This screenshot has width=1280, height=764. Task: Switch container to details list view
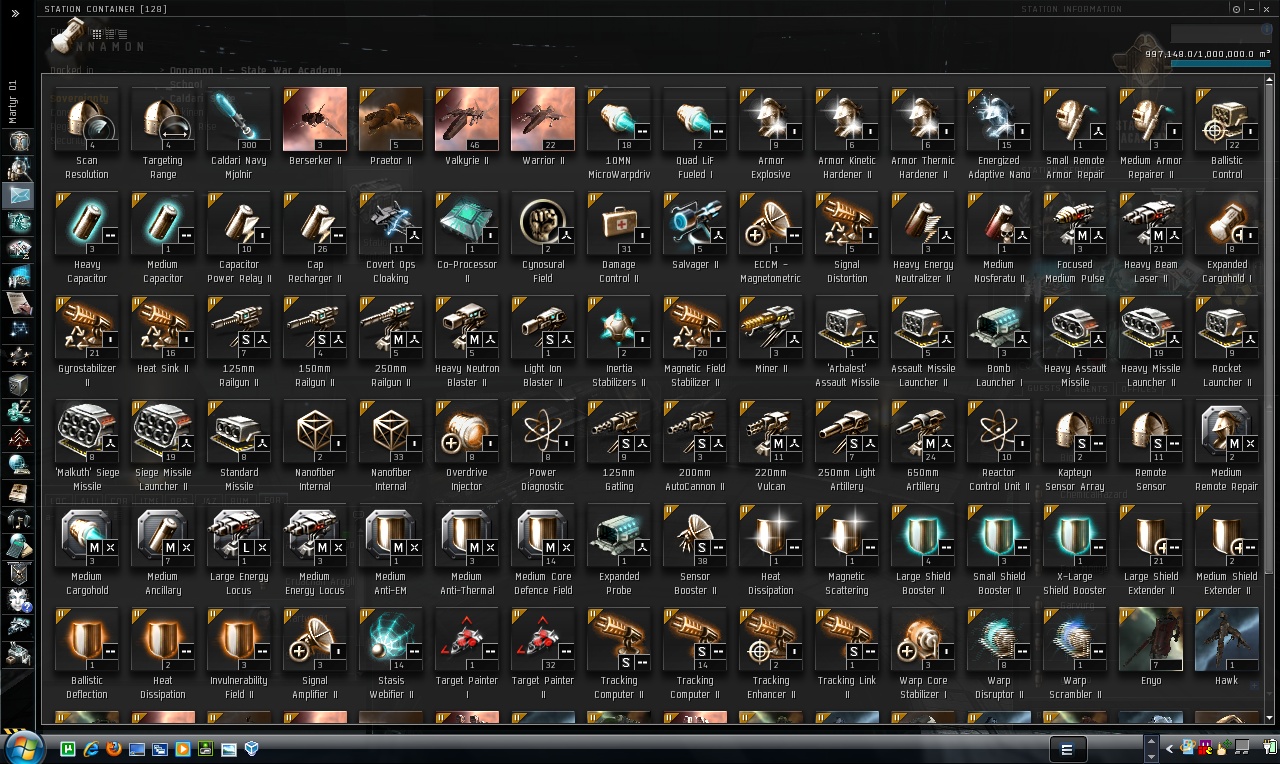pos(110,34)
